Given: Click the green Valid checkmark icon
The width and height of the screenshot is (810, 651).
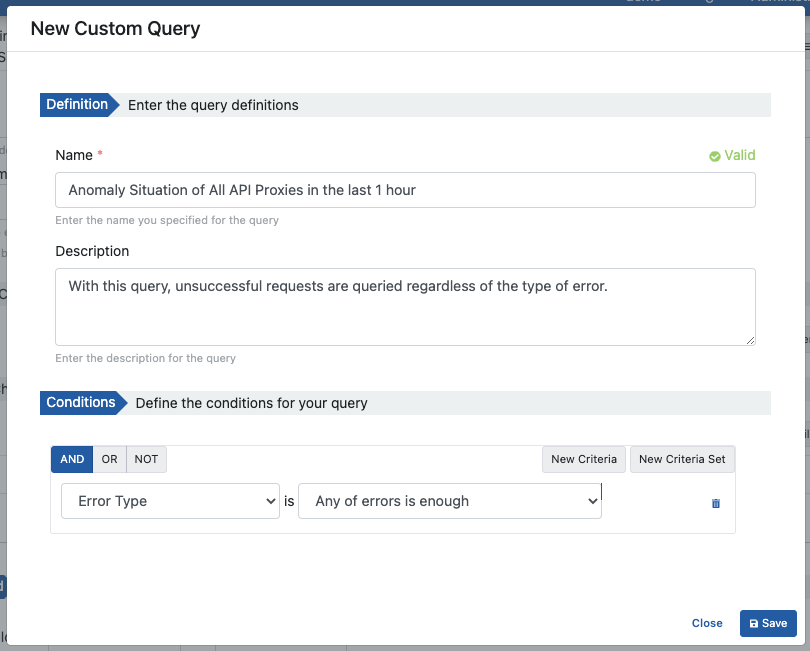Looking at the screenshot, I should point(714,156).
